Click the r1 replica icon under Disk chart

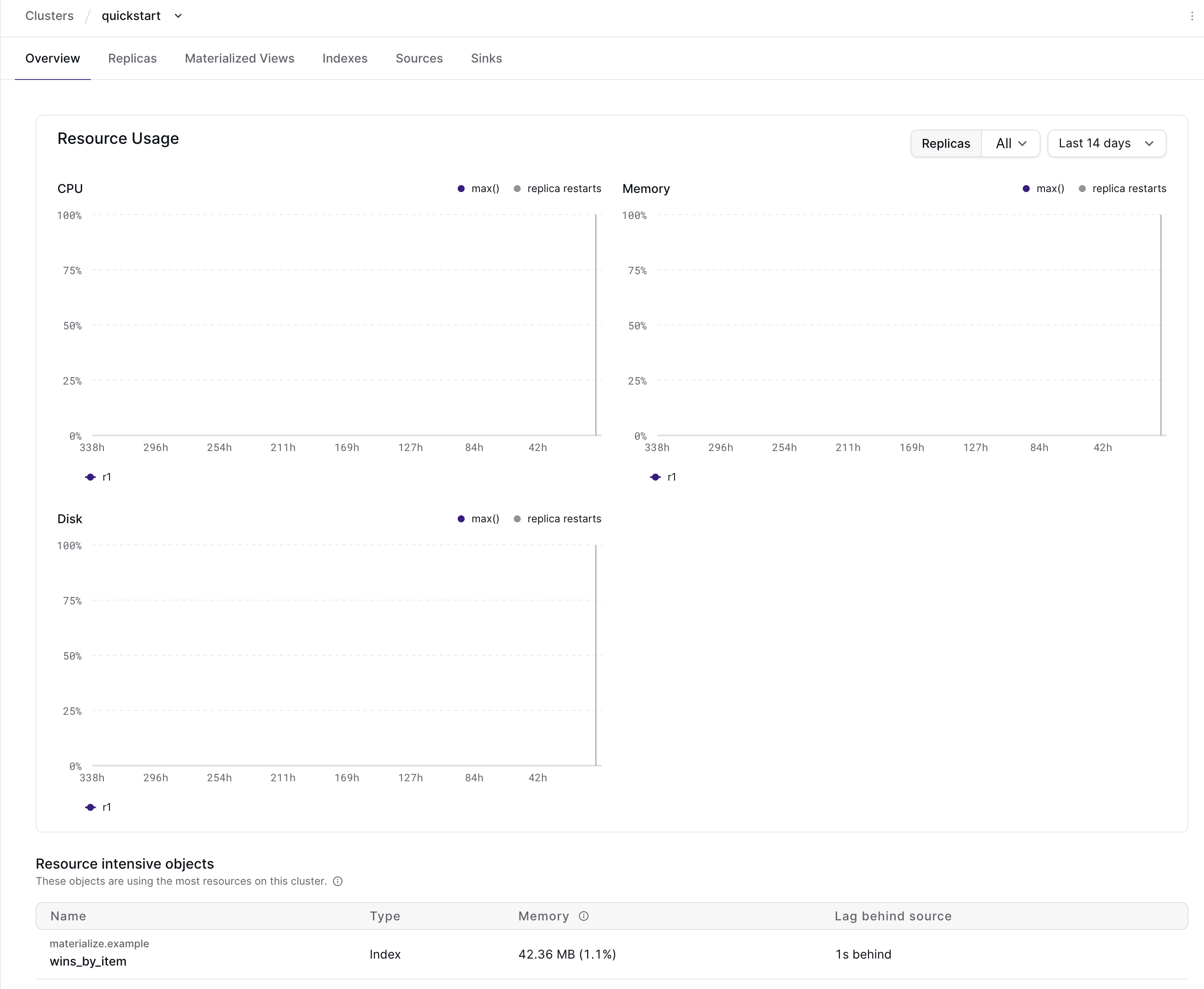click(x=90, y=808)
